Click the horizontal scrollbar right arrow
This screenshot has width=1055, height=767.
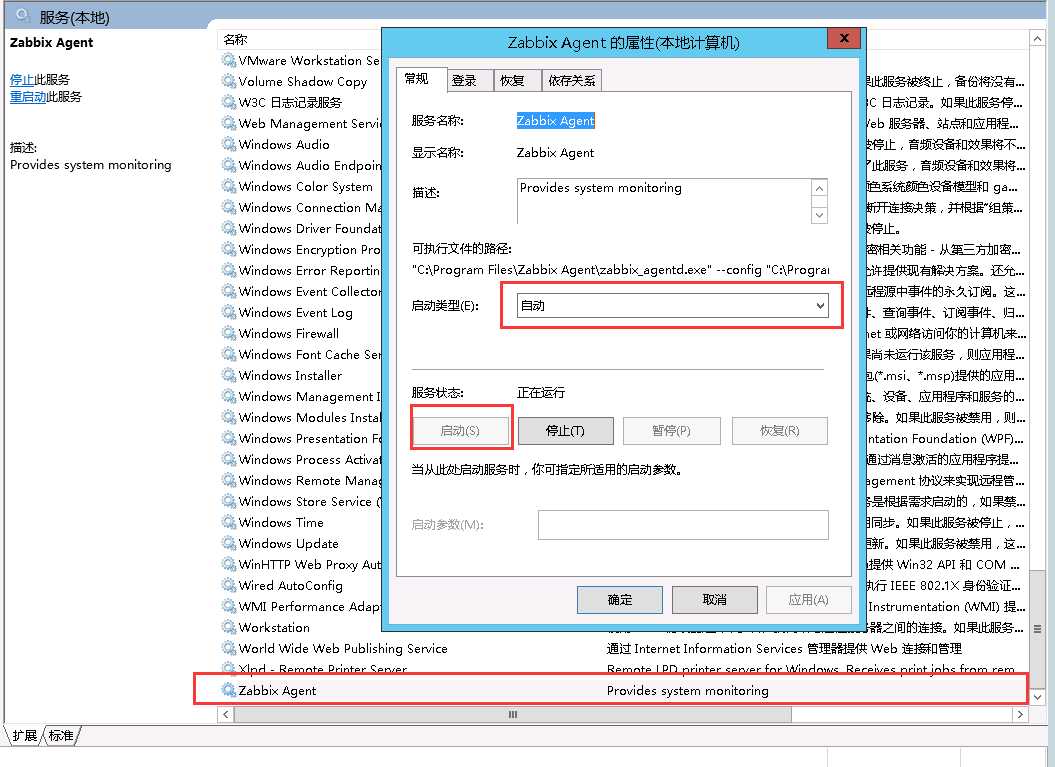point(1021,714)
